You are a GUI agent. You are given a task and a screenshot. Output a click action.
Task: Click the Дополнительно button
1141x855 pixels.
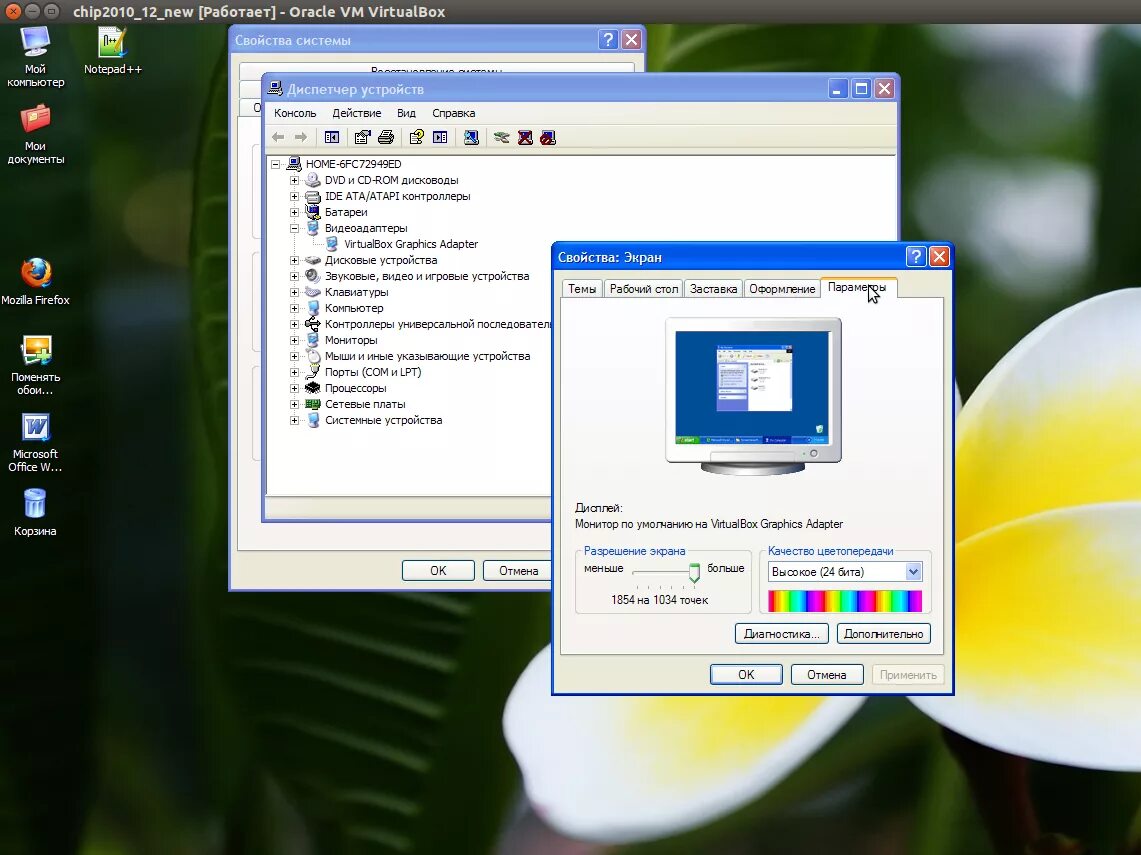tap(883, 633)
